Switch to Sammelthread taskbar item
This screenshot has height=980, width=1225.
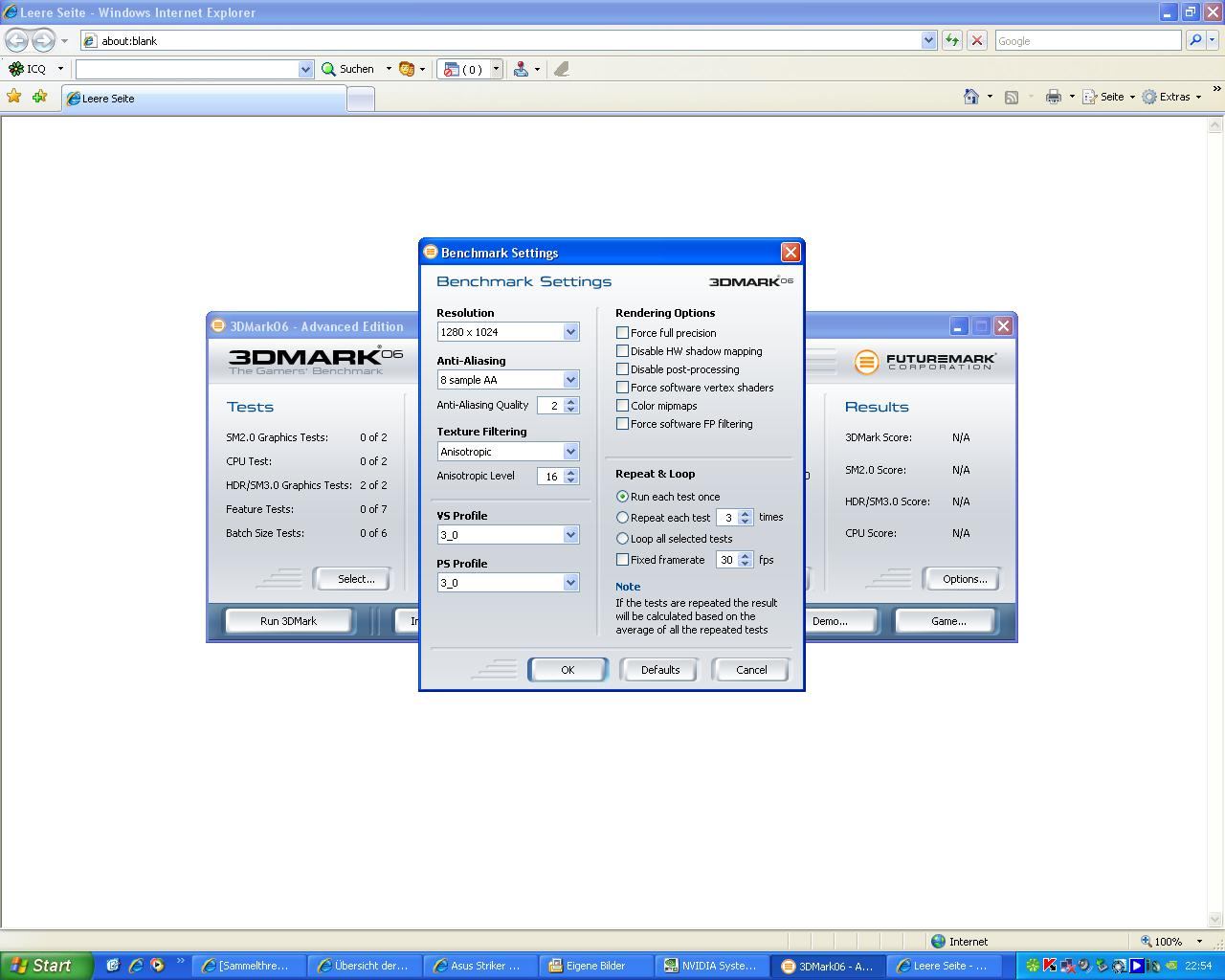pos(251,966)
